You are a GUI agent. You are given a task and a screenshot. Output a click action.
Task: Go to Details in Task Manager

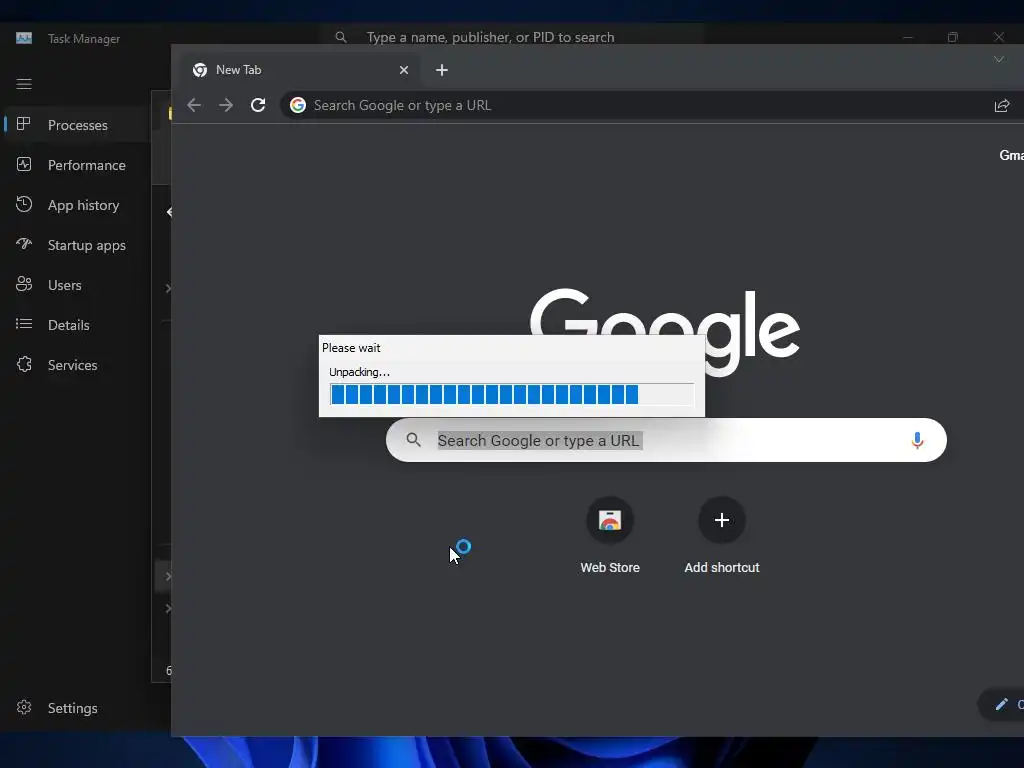(x=77, y=325)
